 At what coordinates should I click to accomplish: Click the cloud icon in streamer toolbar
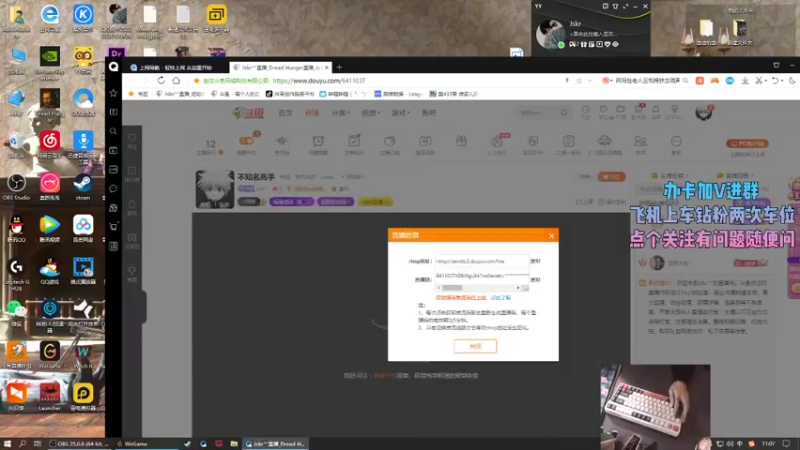[604, 141]
